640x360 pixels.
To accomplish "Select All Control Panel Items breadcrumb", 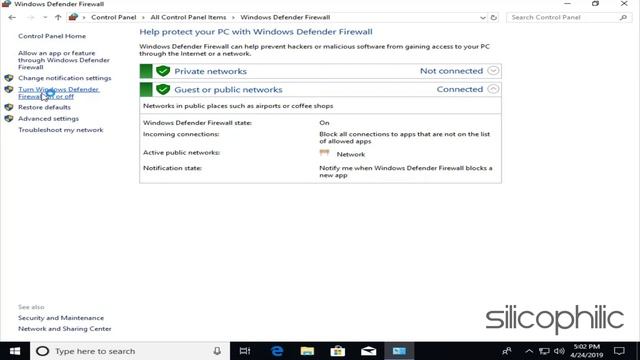I will [x=188, y=18].
